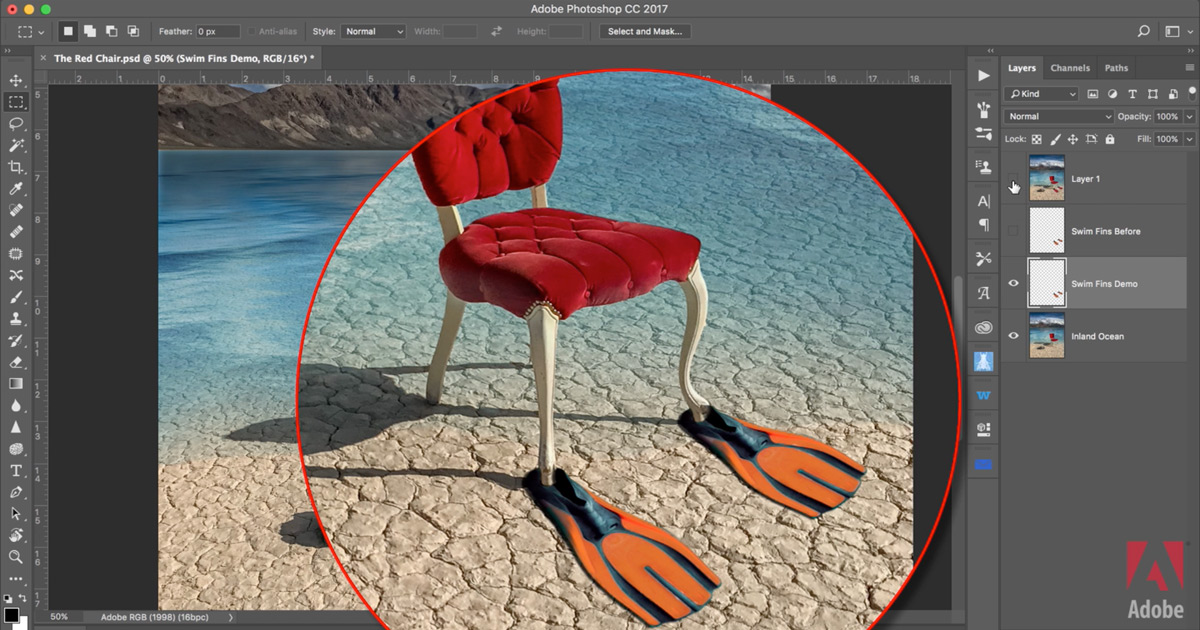Select the Gradient tool

[x=16, y=383]
